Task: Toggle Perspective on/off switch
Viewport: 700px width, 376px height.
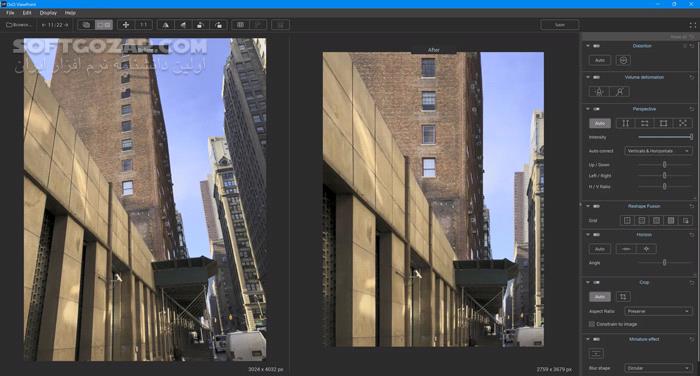Action: [x=596, y=109]
